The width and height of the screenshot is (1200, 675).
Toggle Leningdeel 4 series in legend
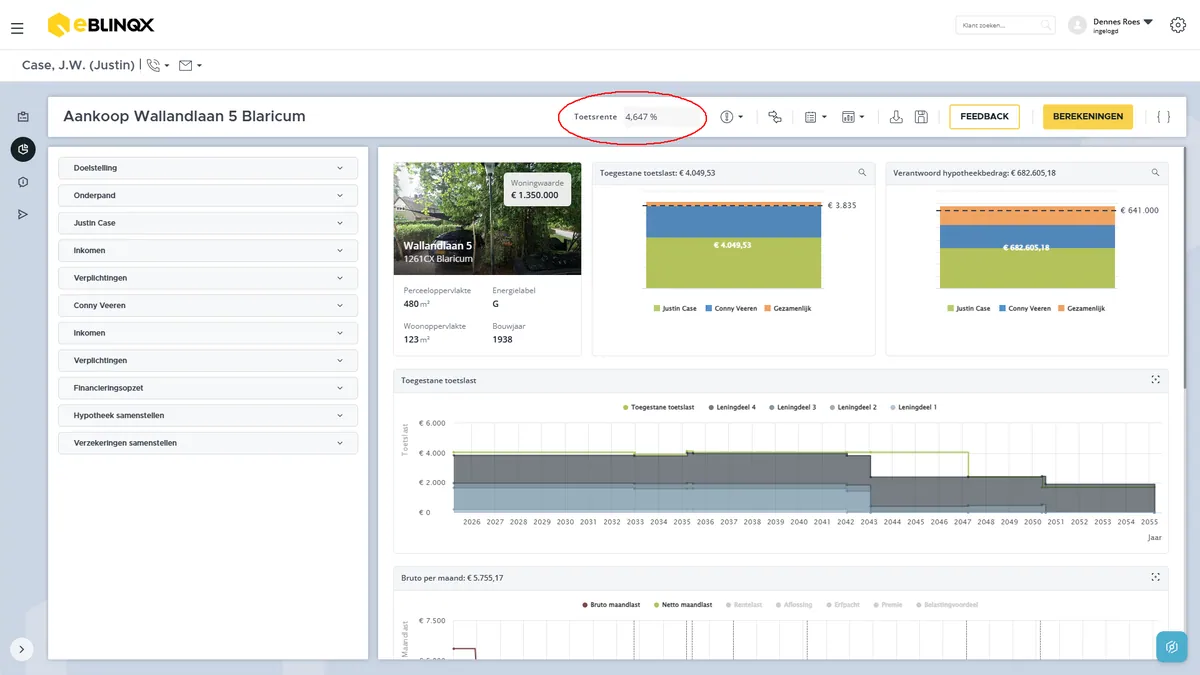732,407
